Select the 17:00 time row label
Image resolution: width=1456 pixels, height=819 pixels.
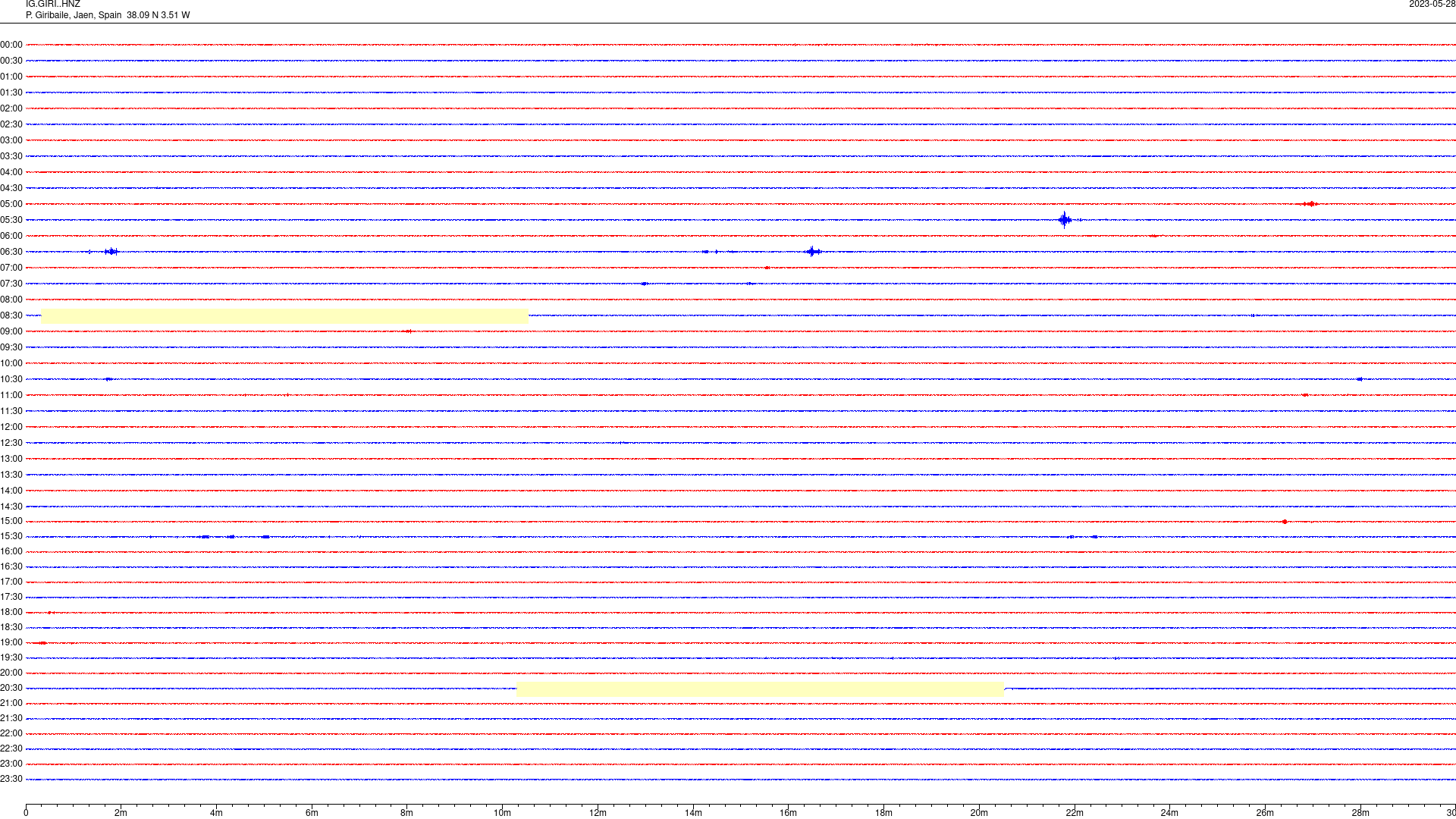(x=11, y=582)
